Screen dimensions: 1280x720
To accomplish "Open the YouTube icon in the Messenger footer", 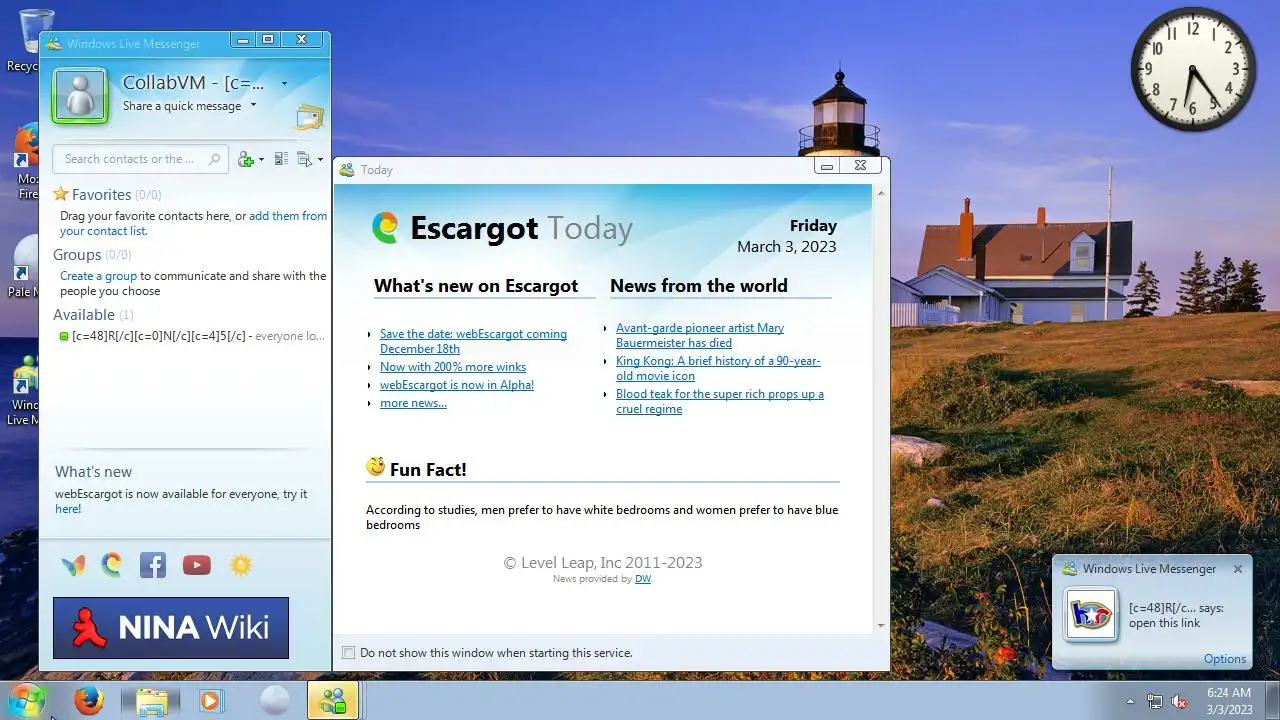I will click(x=197, y=565).
